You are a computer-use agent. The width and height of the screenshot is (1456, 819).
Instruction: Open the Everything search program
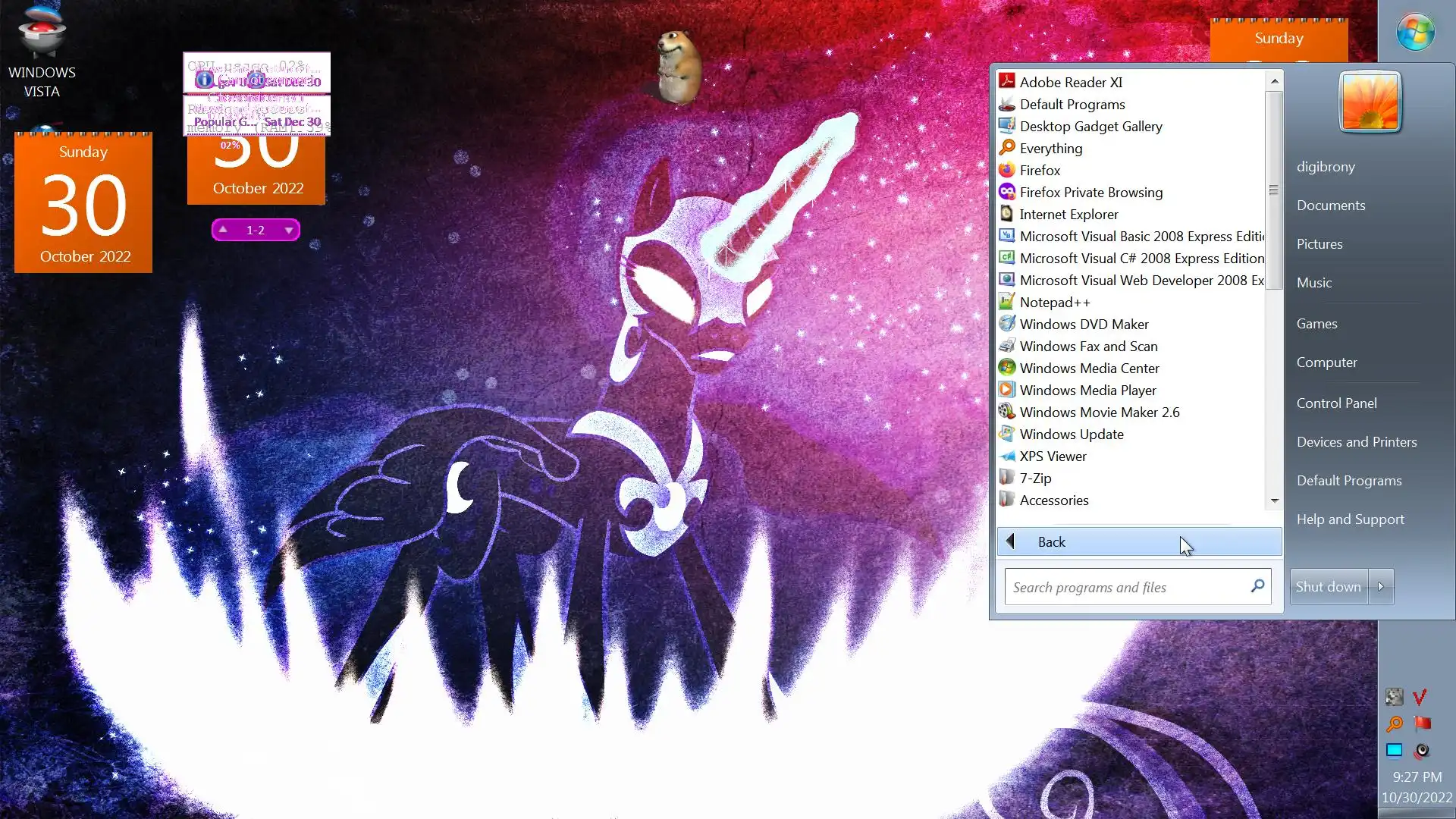pyautogui.click(x=1050, y=149)
